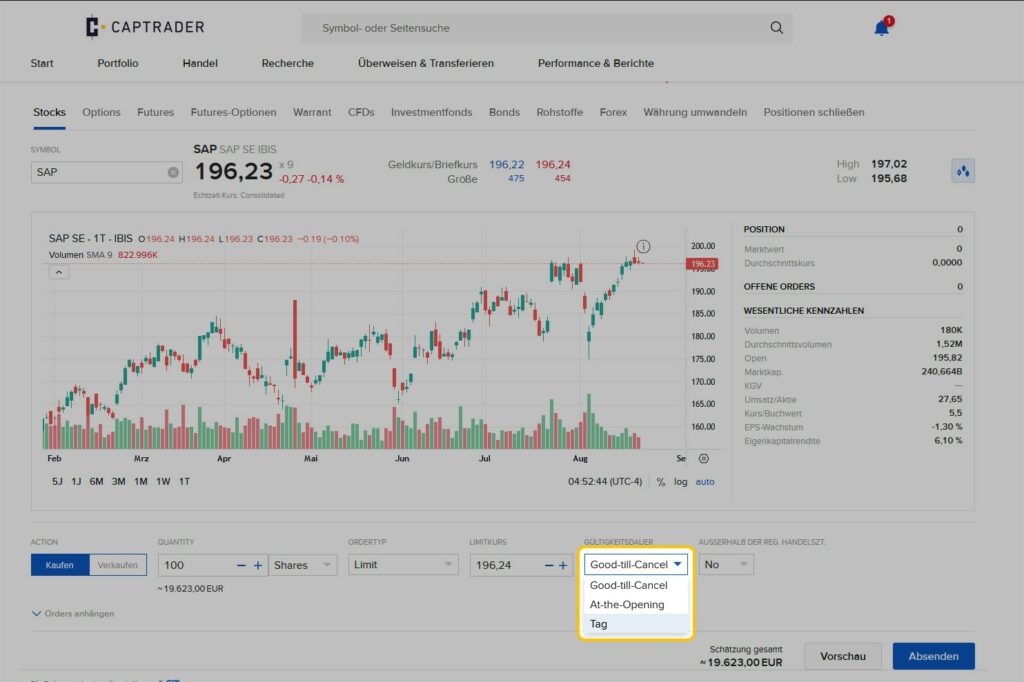Open the Start menu item

point(42,63)
